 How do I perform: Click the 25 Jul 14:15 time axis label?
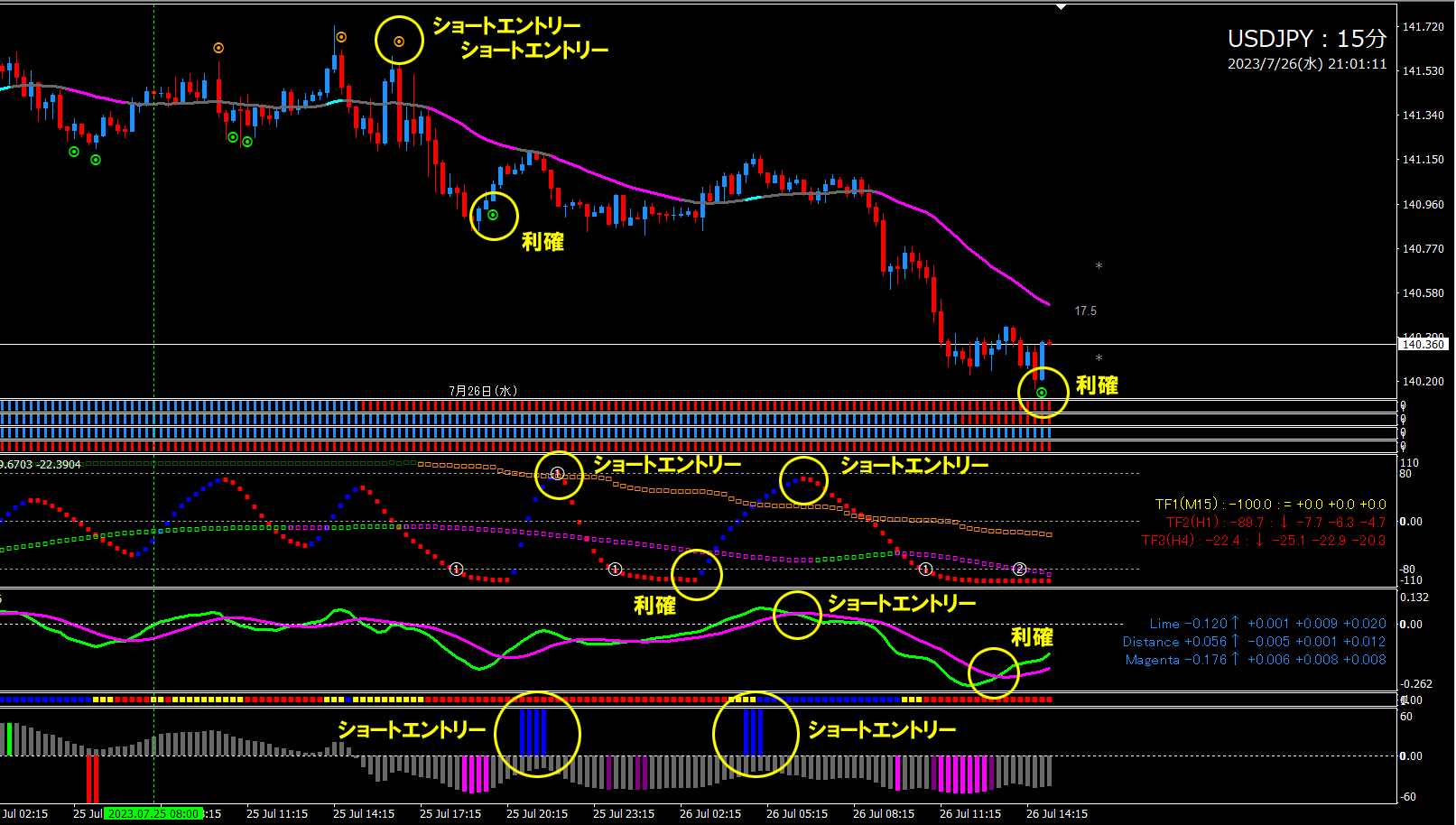[x=364, y=813]
